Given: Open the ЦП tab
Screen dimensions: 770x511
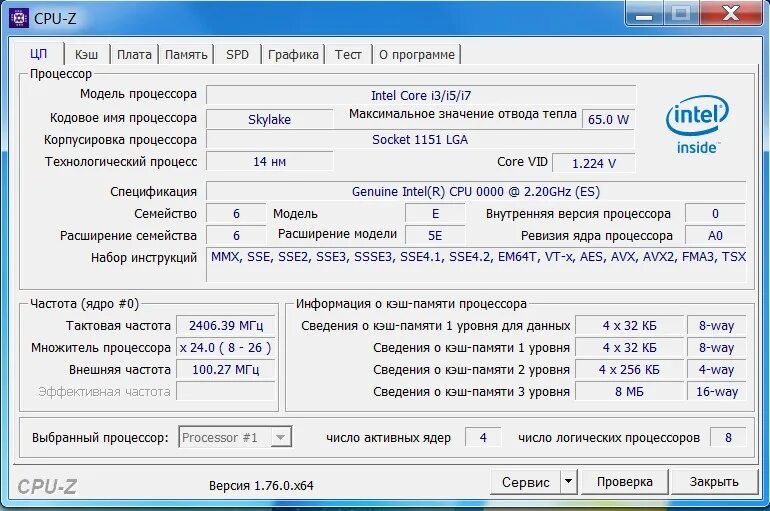Looking at the screenshot, I should pyautogui.click(x=39, y=54).
